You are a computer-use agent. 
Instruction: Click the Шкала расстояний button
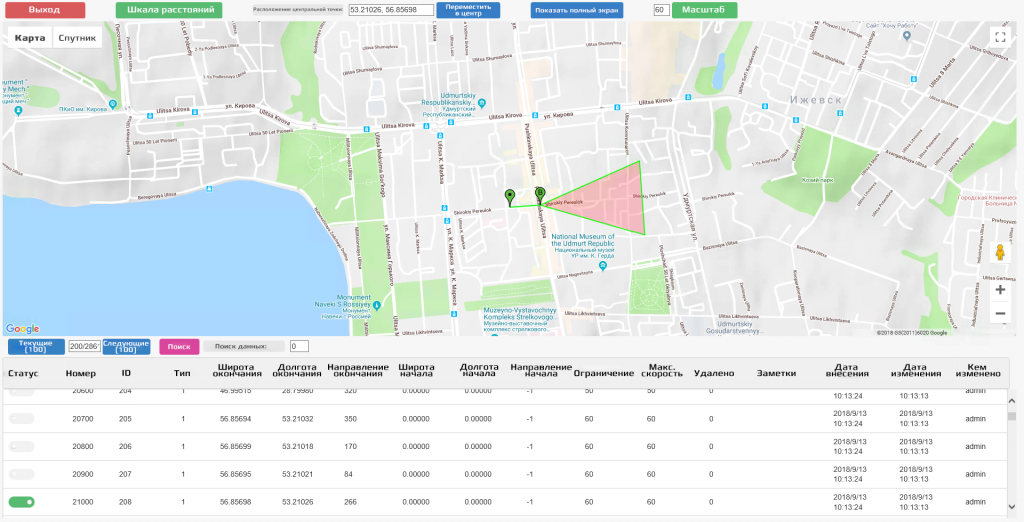click(168, 9)
